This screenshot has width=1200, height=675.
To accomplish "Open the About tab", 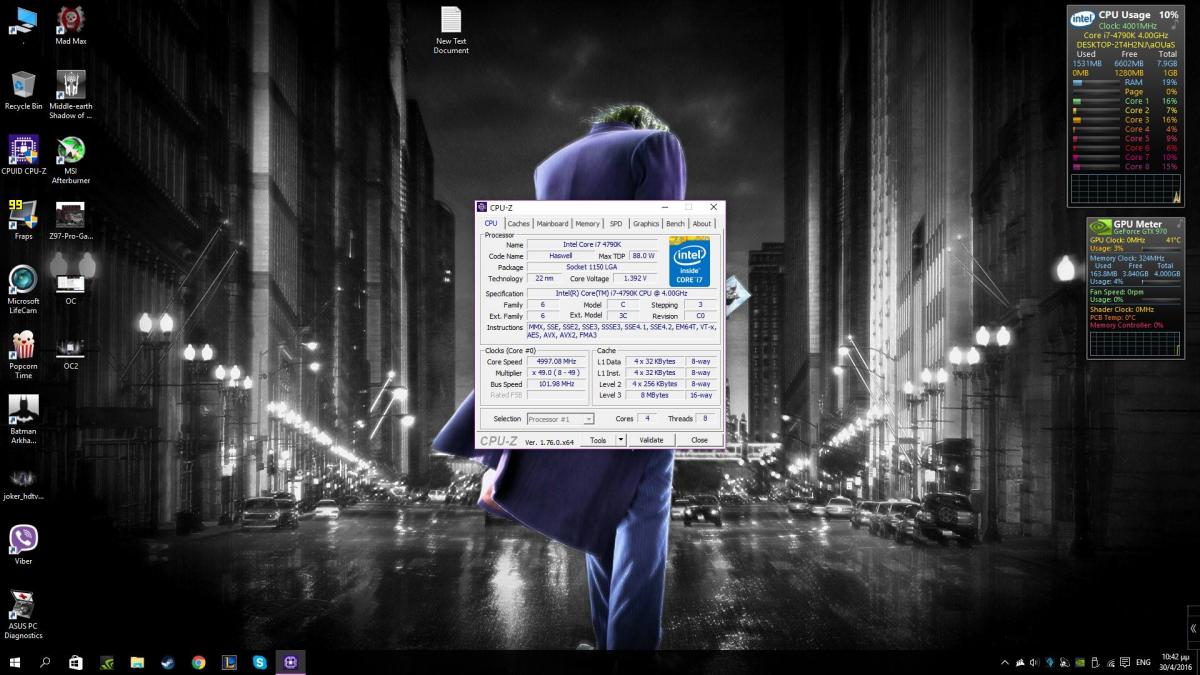I will coord(703,223).
